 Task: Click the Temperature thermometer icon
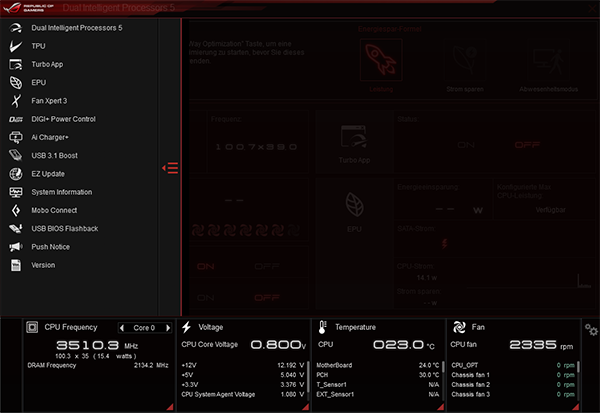click(x=323, y=327)
